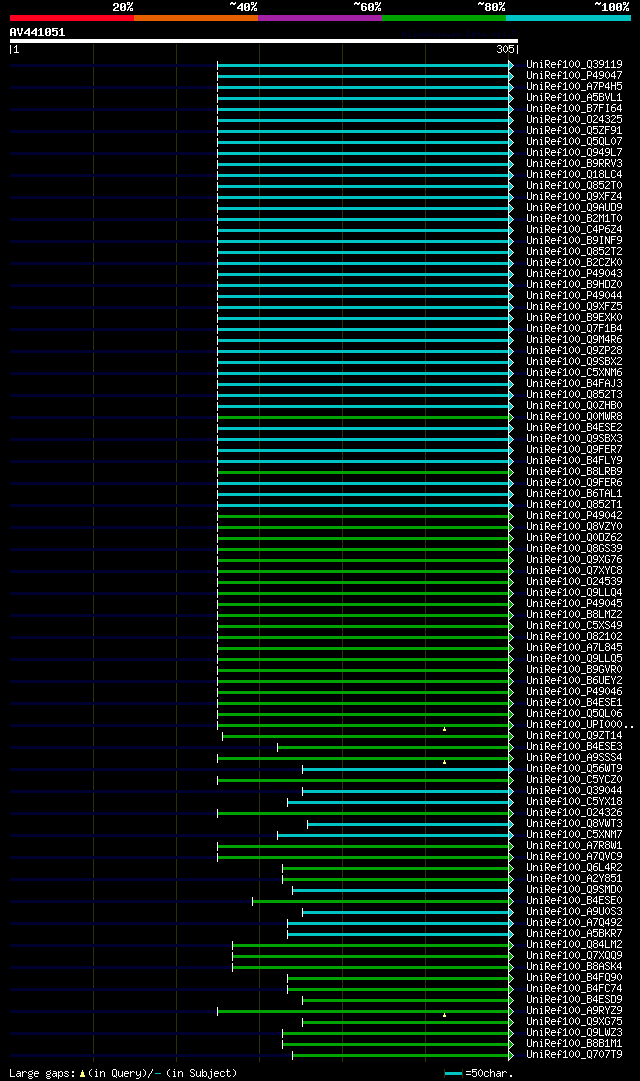Click the white query length bar
This screenshot has width=640, height=1081.
[263, 41]
